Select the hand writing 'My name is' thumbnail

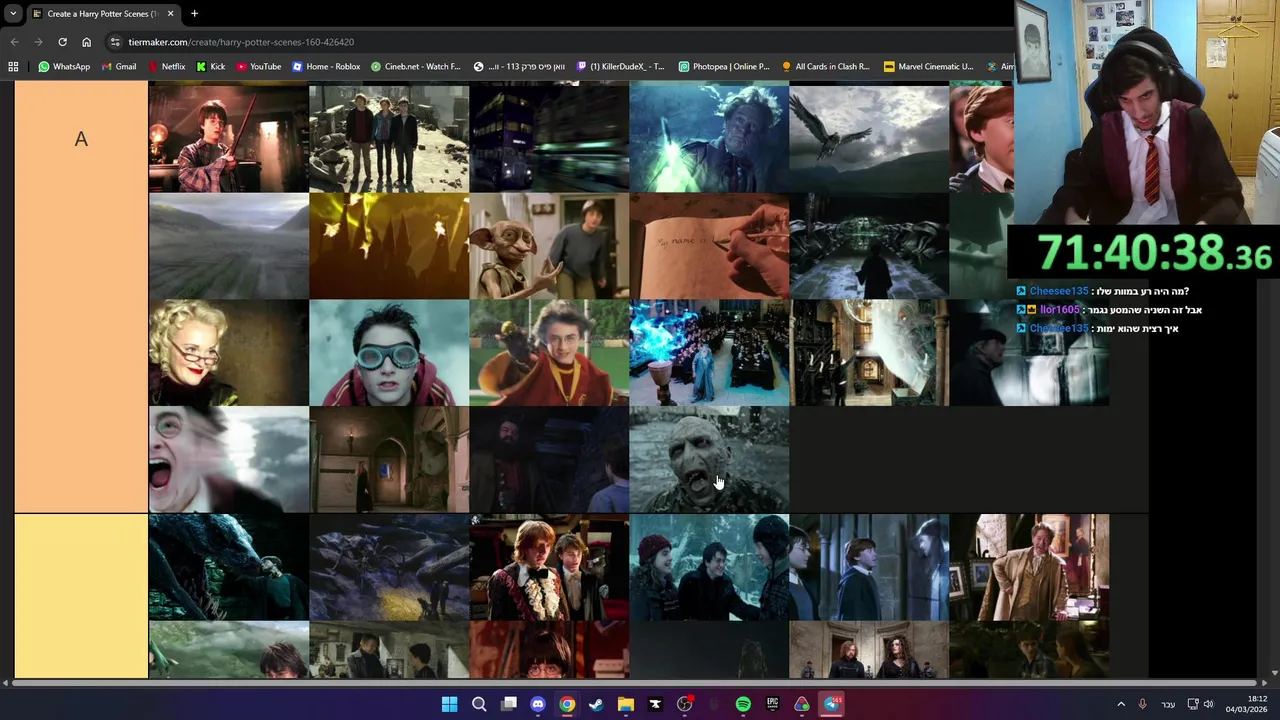point(709,246)
